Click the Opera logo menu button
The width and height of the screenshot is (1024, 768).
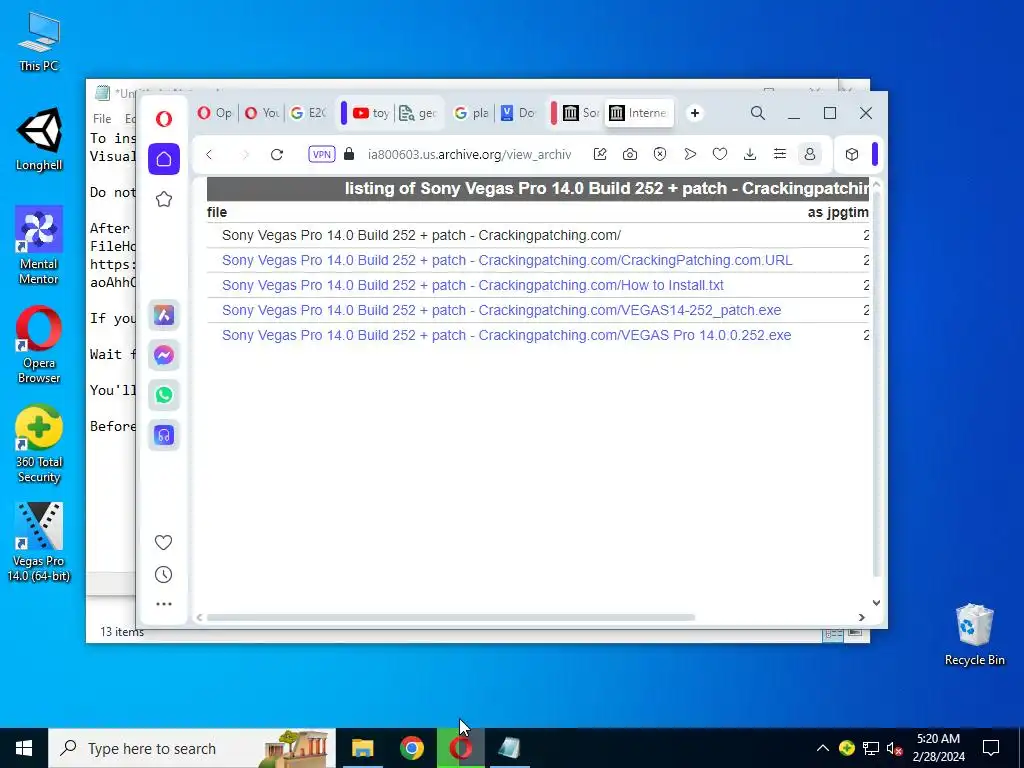pos(164,118)
